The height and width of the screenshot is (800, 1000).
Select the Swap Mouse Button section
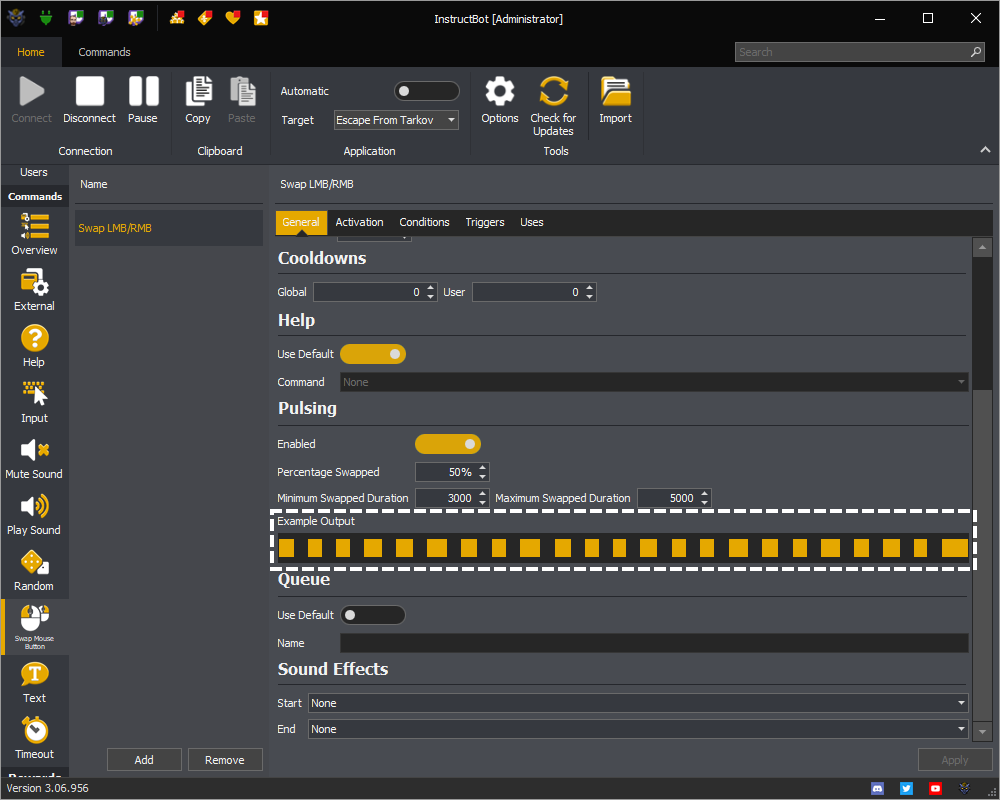(34, 627)
